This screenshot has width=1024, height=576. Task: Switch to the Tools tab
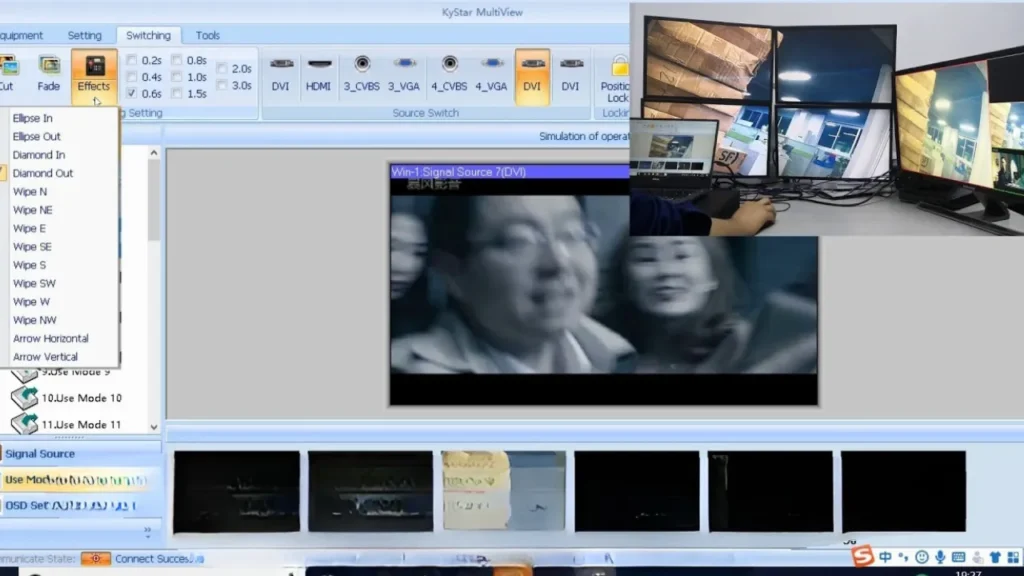[x=207, y=36]
